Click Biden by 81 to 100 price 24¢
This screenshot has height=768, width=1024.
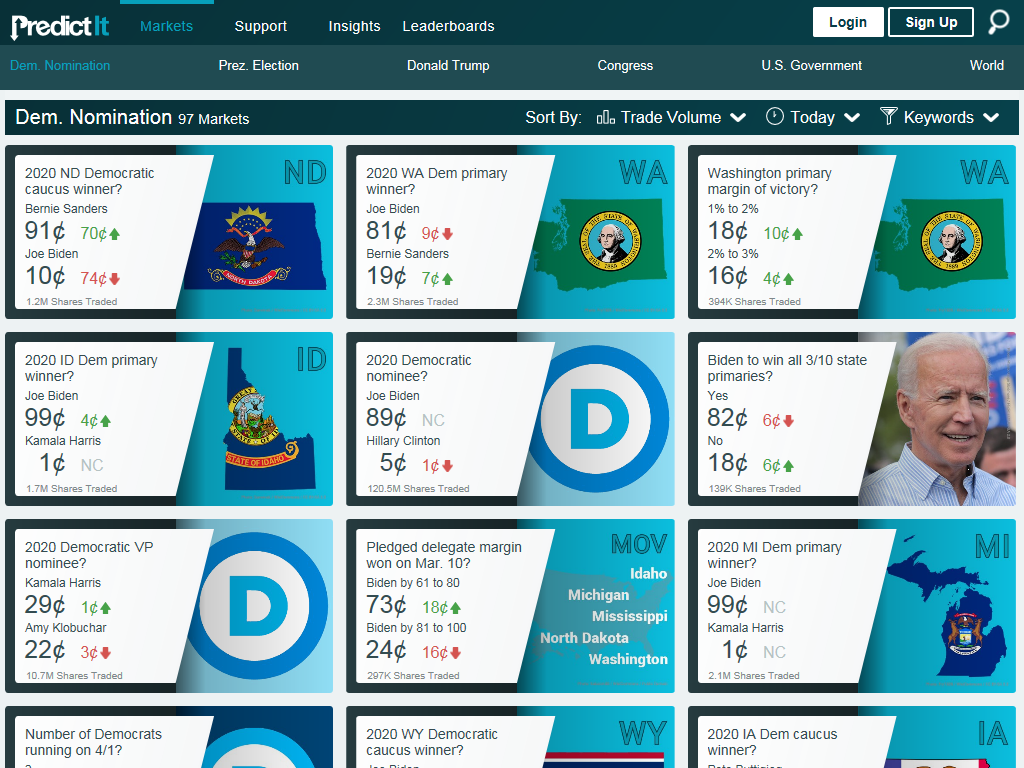pyautogui.click(x=386, y=650)
